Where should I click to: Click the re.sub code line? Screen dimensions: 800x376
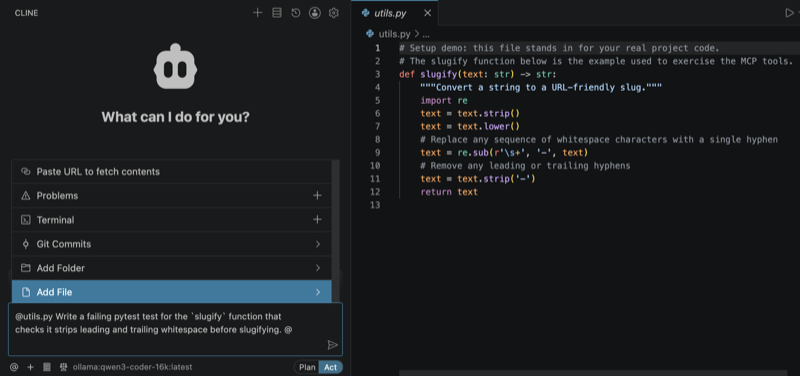(504, 153)
